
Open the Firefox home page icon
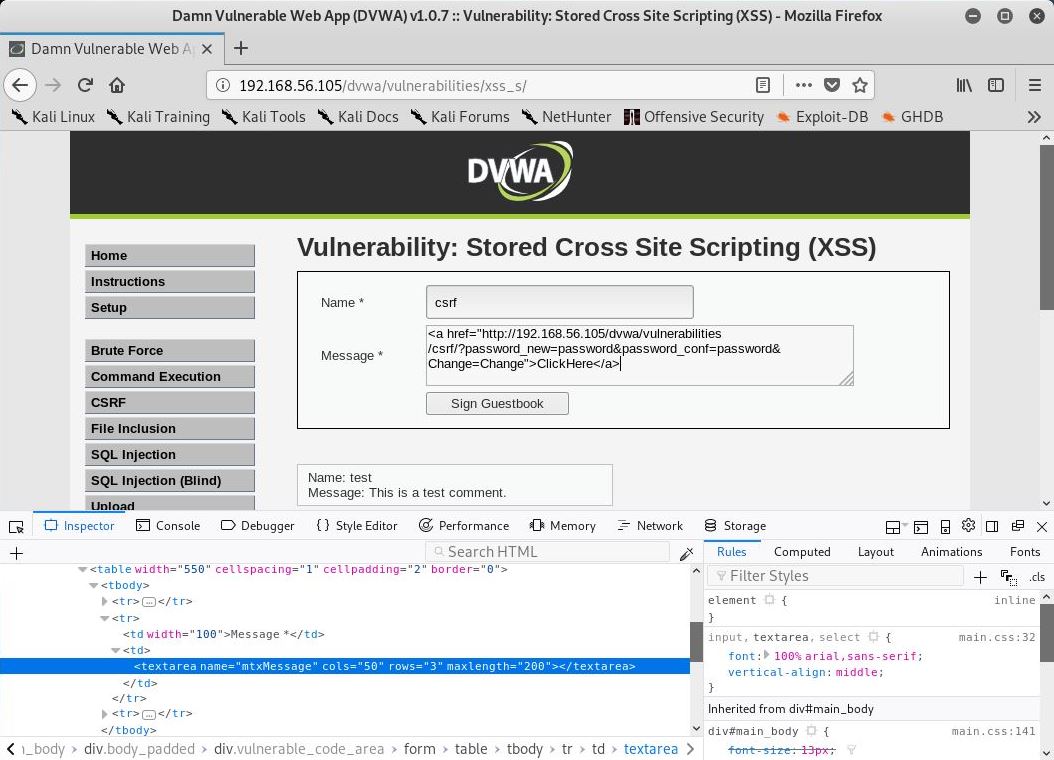117,85
